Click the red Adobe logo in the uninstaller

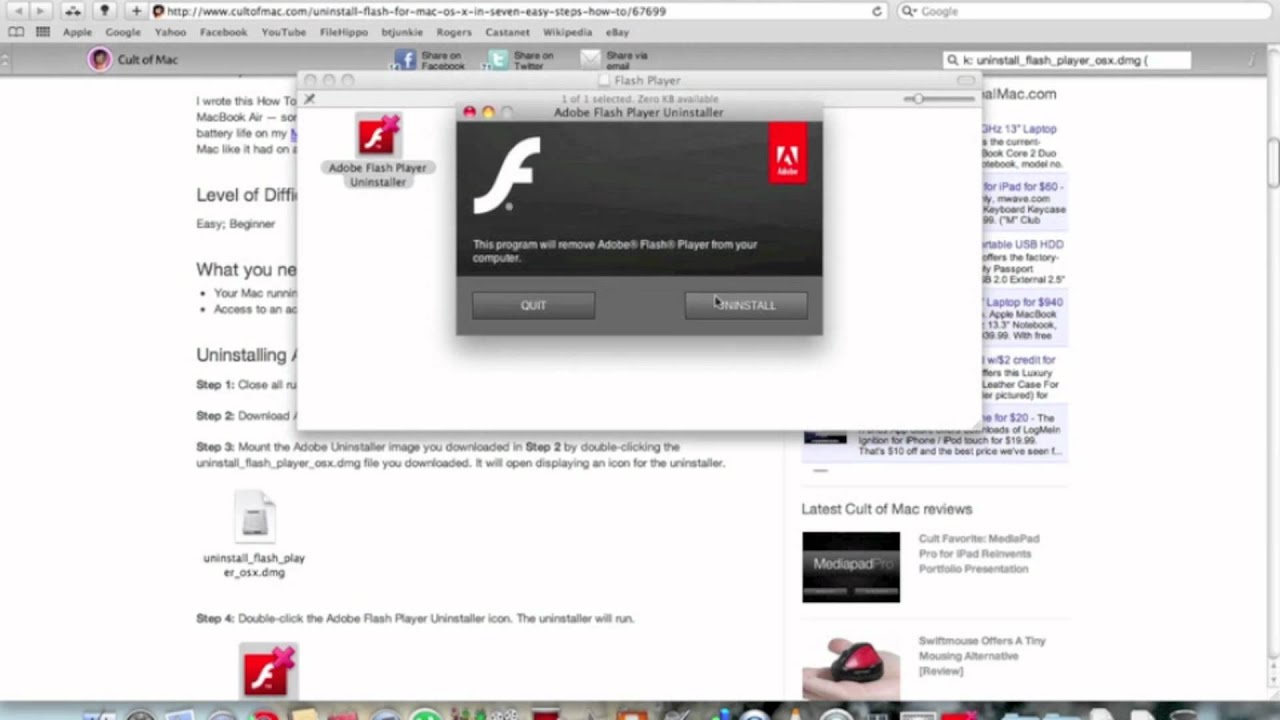(x=787, y=153)
